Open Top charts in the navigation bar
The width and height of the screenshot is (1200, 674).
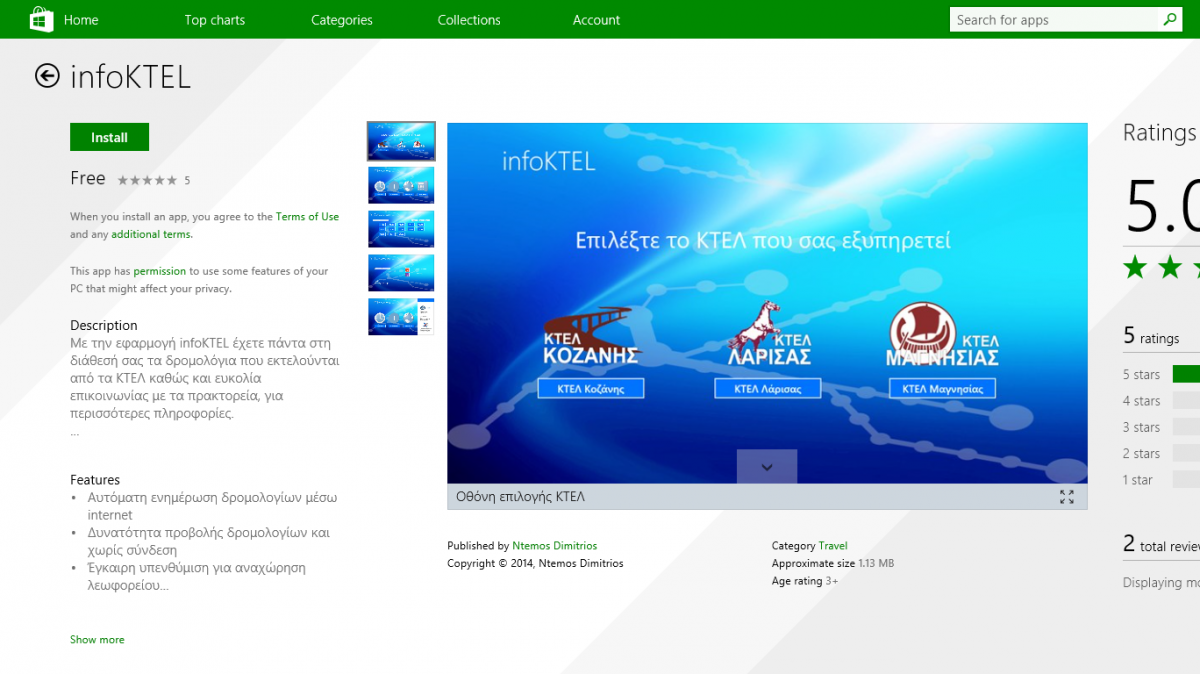tap(214, 20)
